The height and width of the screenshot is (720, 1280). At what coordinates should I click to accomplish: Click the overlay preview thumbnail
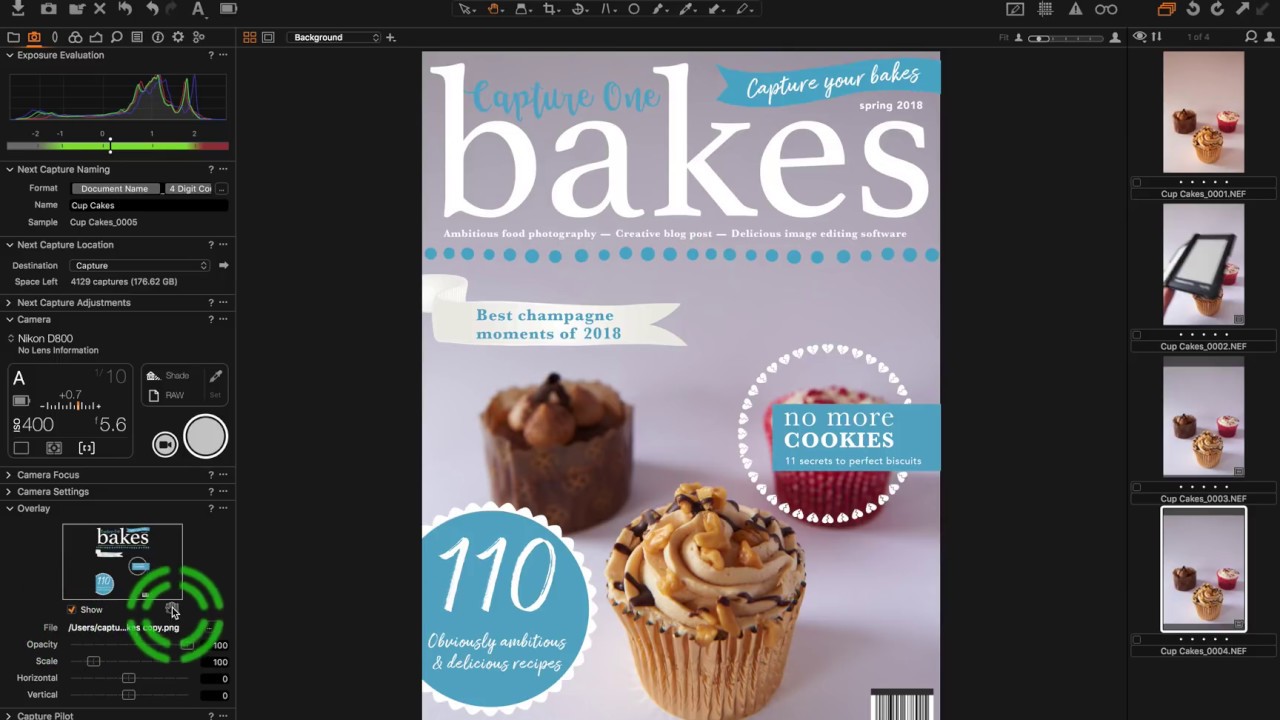[x=122, y=561]
